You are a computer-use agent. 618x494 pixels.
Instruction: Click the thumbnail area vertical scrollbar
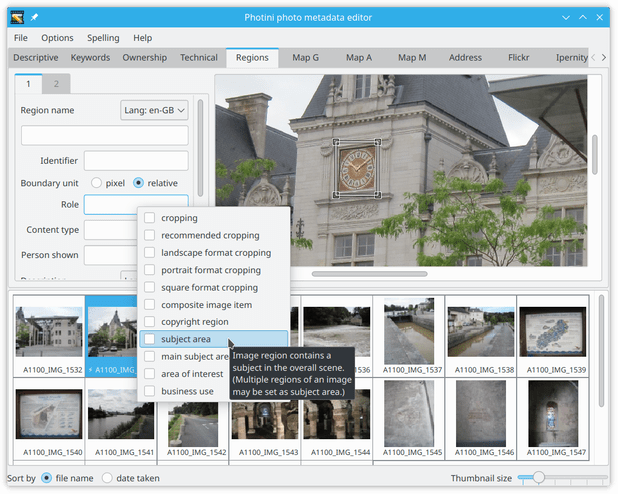coord(601,351)
